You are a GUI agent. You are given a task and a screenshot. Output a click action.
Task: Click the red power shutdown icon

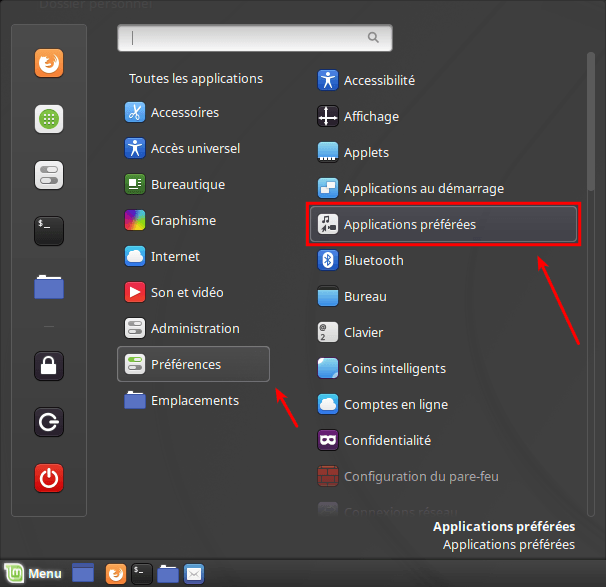[49, 478]
